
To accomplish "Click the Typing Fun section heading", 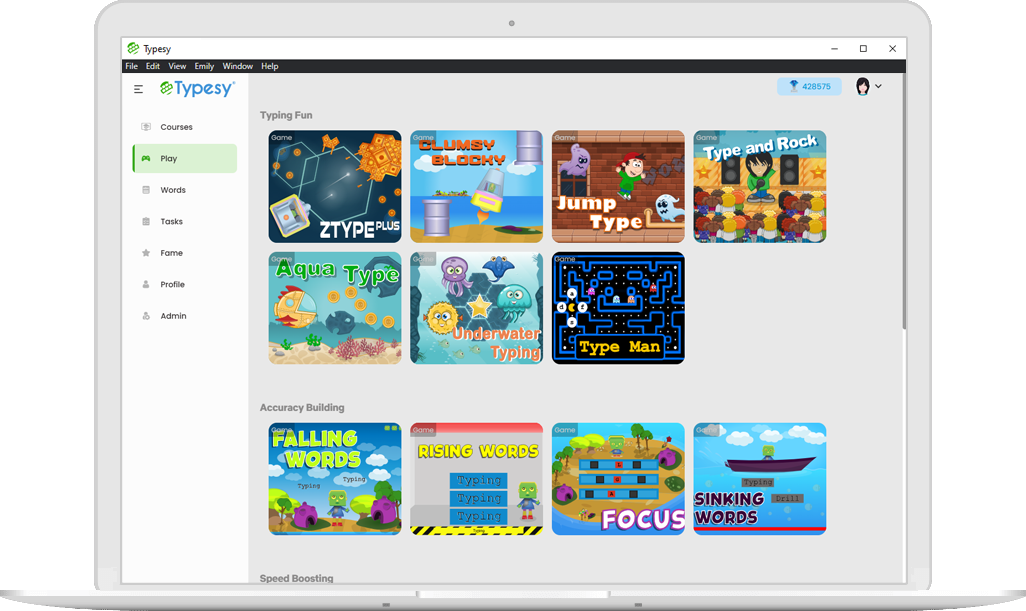I will pyautogui.click(x=286, y=115).
